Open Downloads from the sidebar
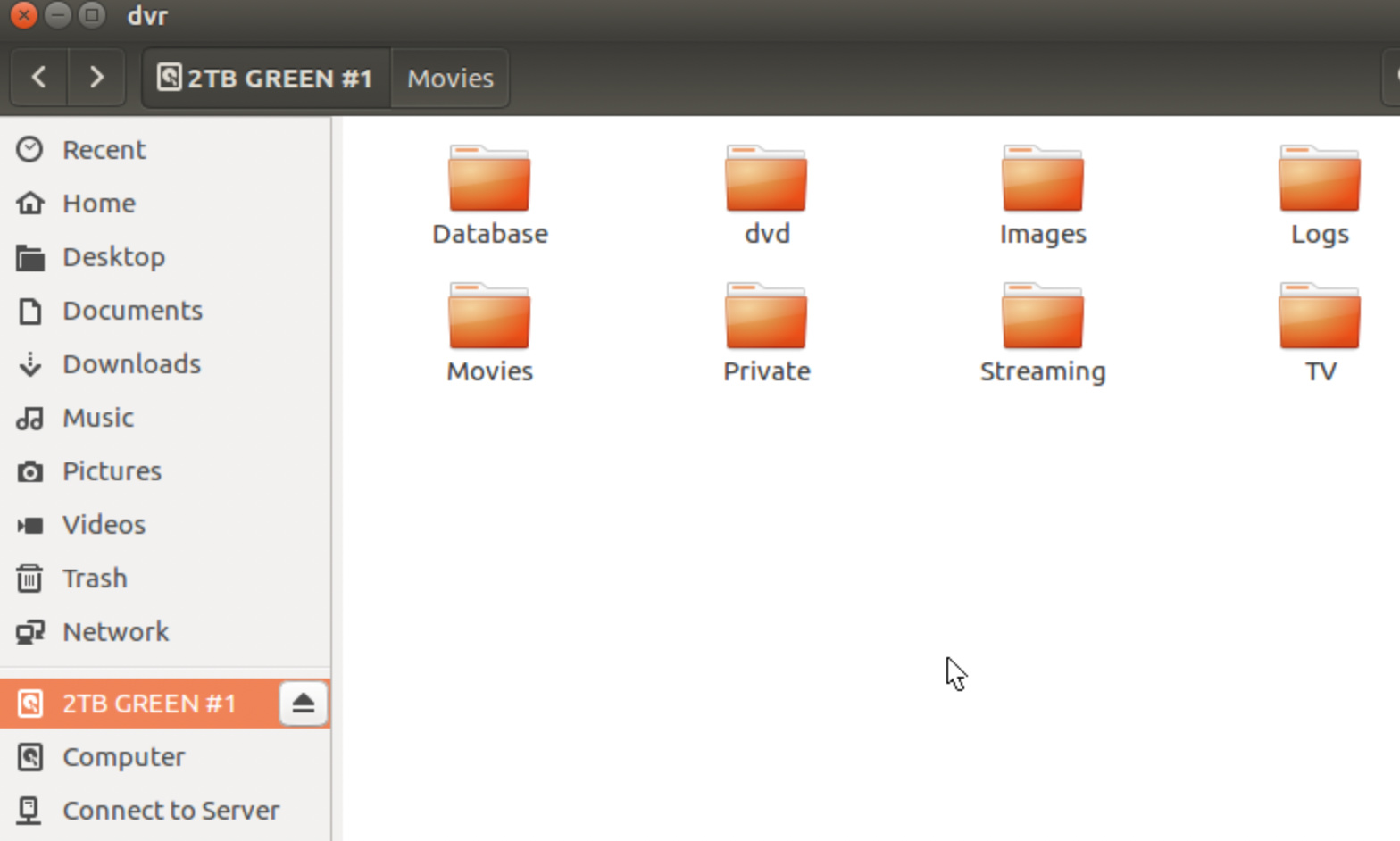The height and width of the screenshot is (841, 1400). coord(131,364)
